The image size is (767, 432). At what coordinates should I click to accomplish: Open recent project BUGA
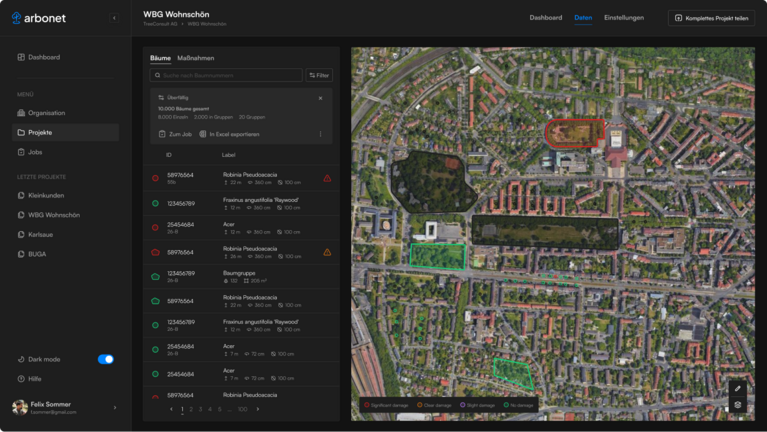(x=32, y=254)
